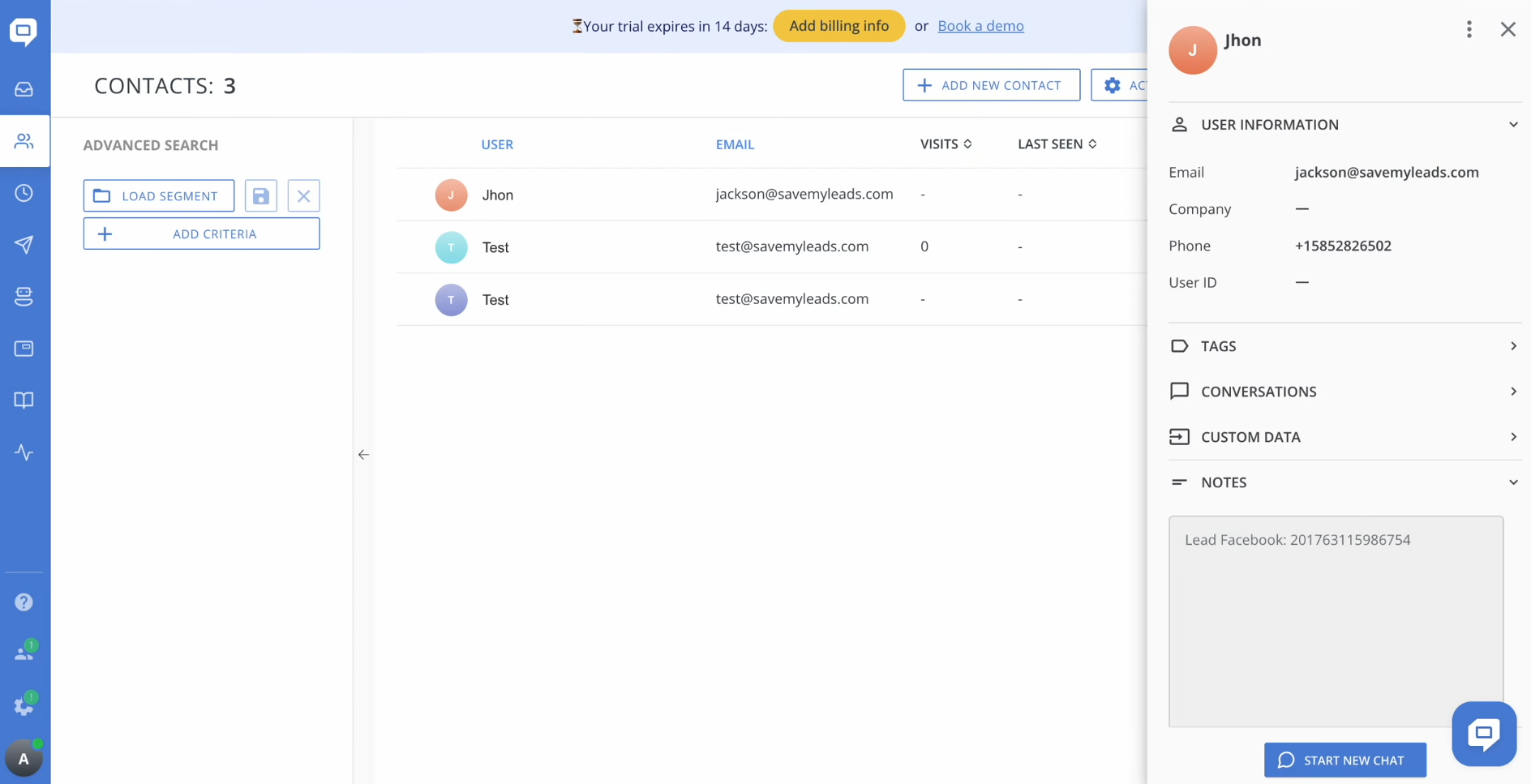
Task: Open the Chatbots sidebar icon
Action: [24, 297]
